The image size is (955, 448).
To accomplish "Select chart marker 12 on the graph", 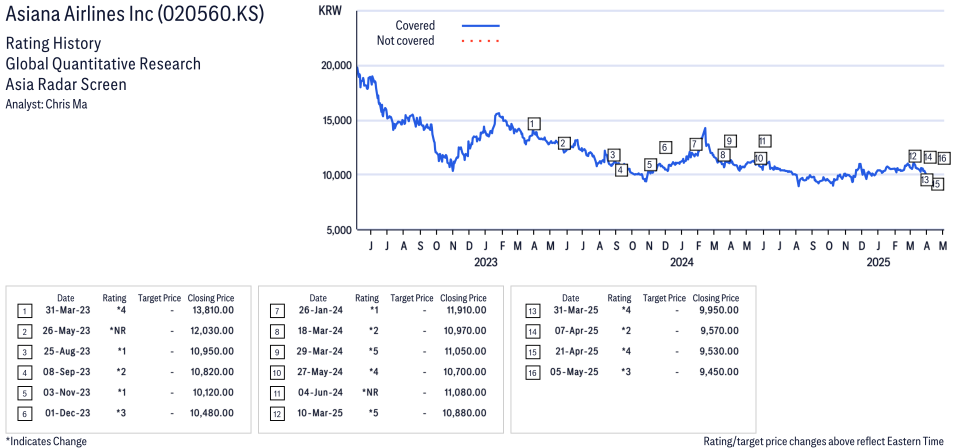I will pos(914,156).
